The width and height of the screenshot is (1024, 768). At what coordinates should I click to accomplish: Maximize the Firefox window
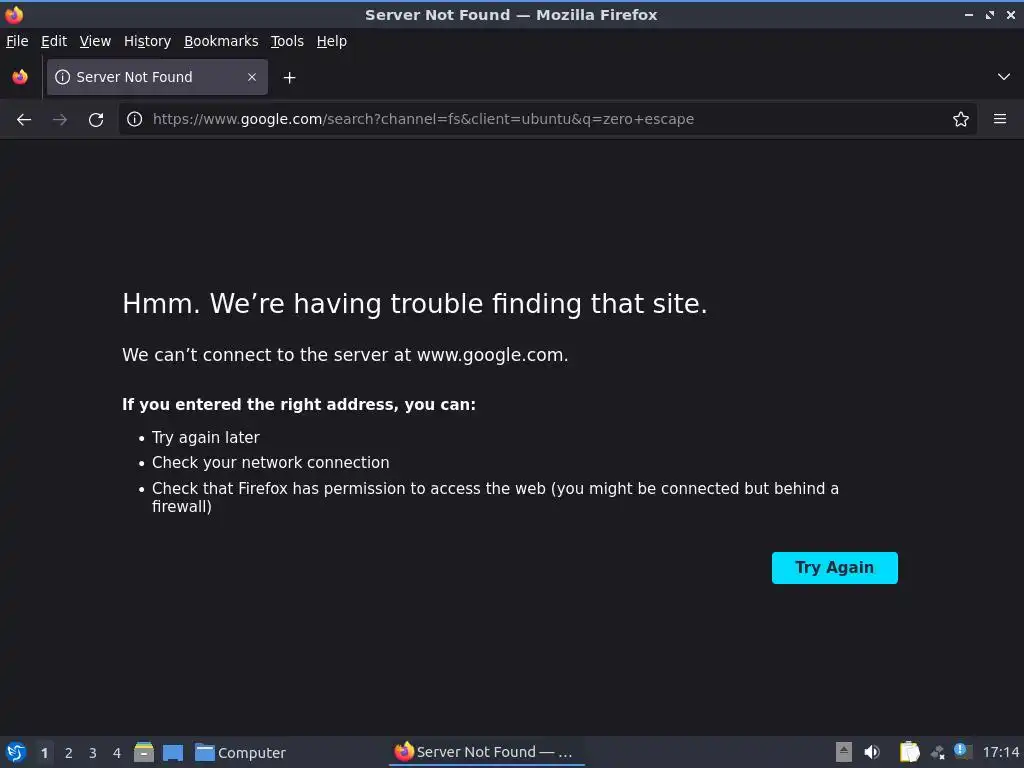(x=990, y=15)
